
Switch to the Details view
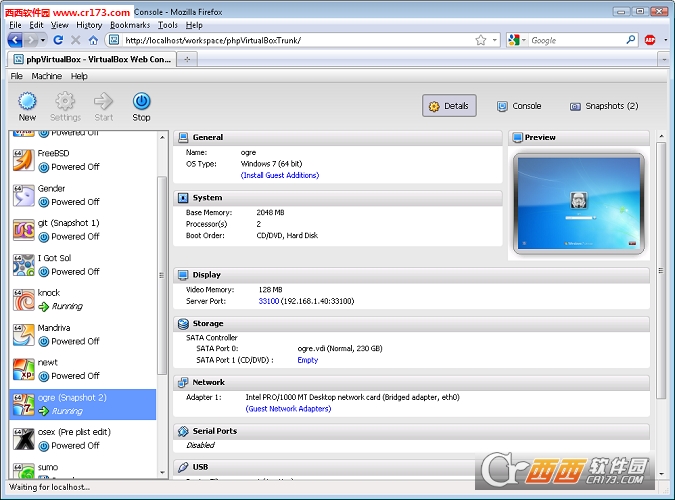click(449, 106)
